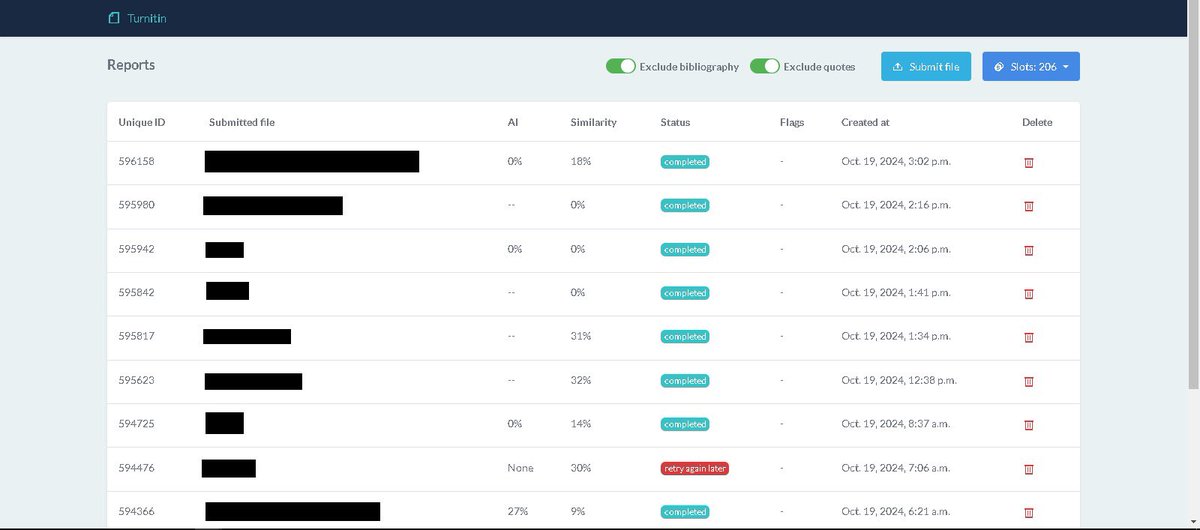
Task: Click the AI column header
Action: pyautogui.click(x=513, y=122)
